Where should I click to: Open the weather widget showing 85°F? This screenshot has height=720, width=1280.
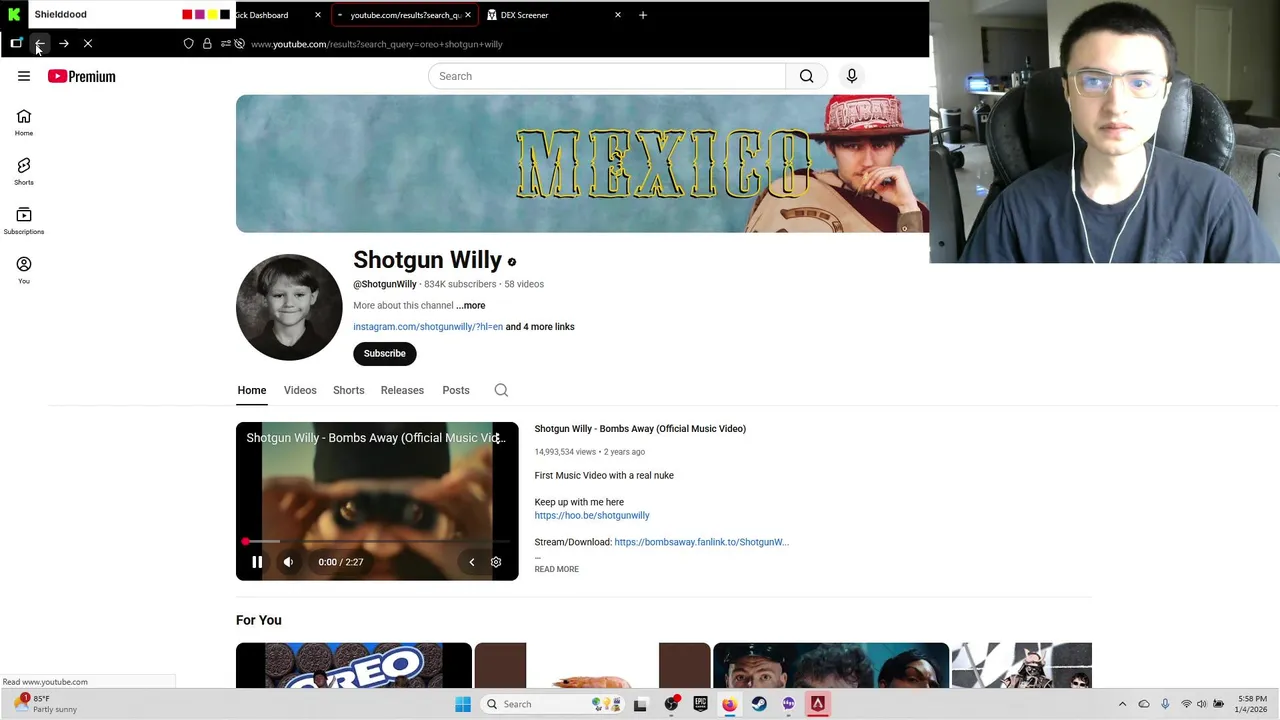click(x=46, y=704)
